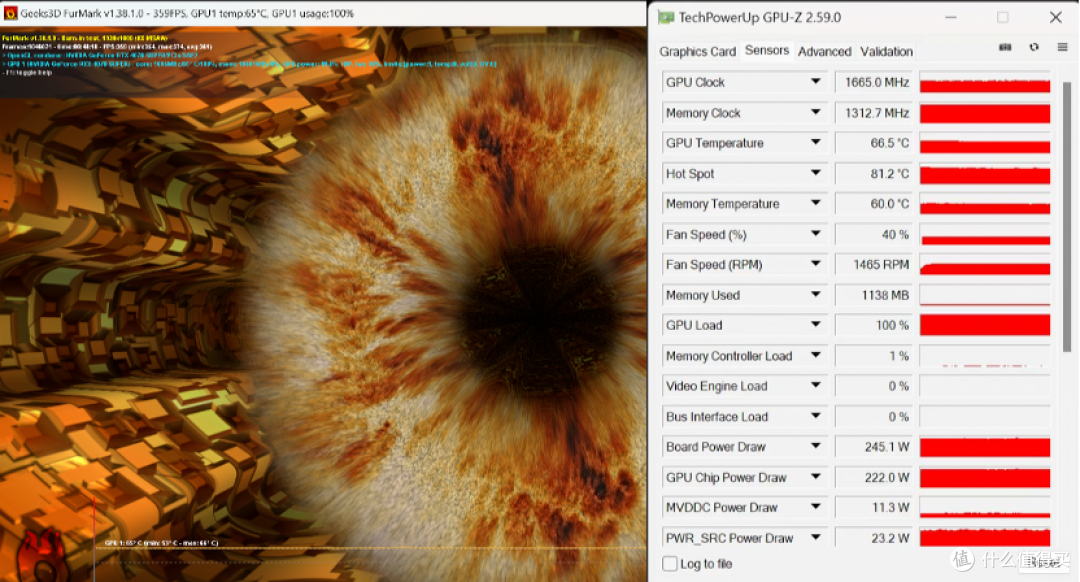
Task: Click the GPU-Z refresh sensors icon
Action: coord(1033,49)
